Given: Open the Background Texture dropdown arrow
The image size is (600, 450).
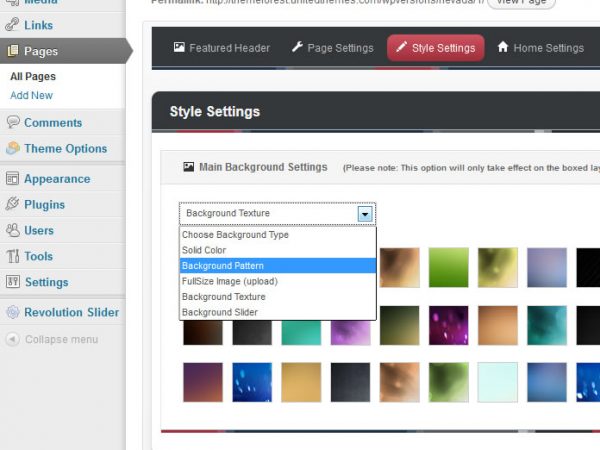Looking at the screenshot, I should point(365,213).
